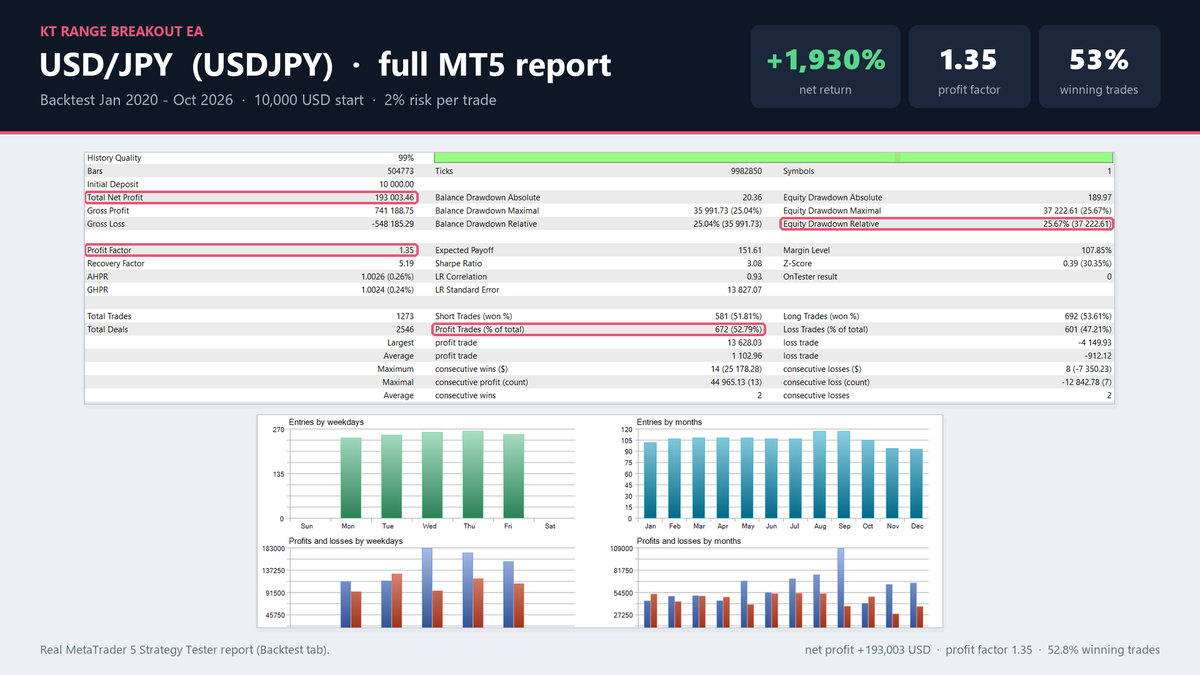
Task: Open the 1.35 profit factor card
Action: (968, 67)
